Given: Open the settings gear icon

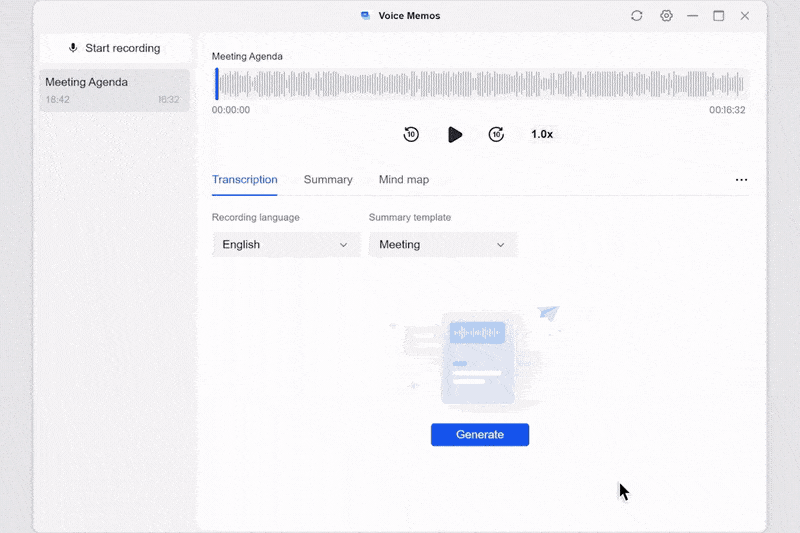Looking at the screenshot, I should click(x=666, y=16).
